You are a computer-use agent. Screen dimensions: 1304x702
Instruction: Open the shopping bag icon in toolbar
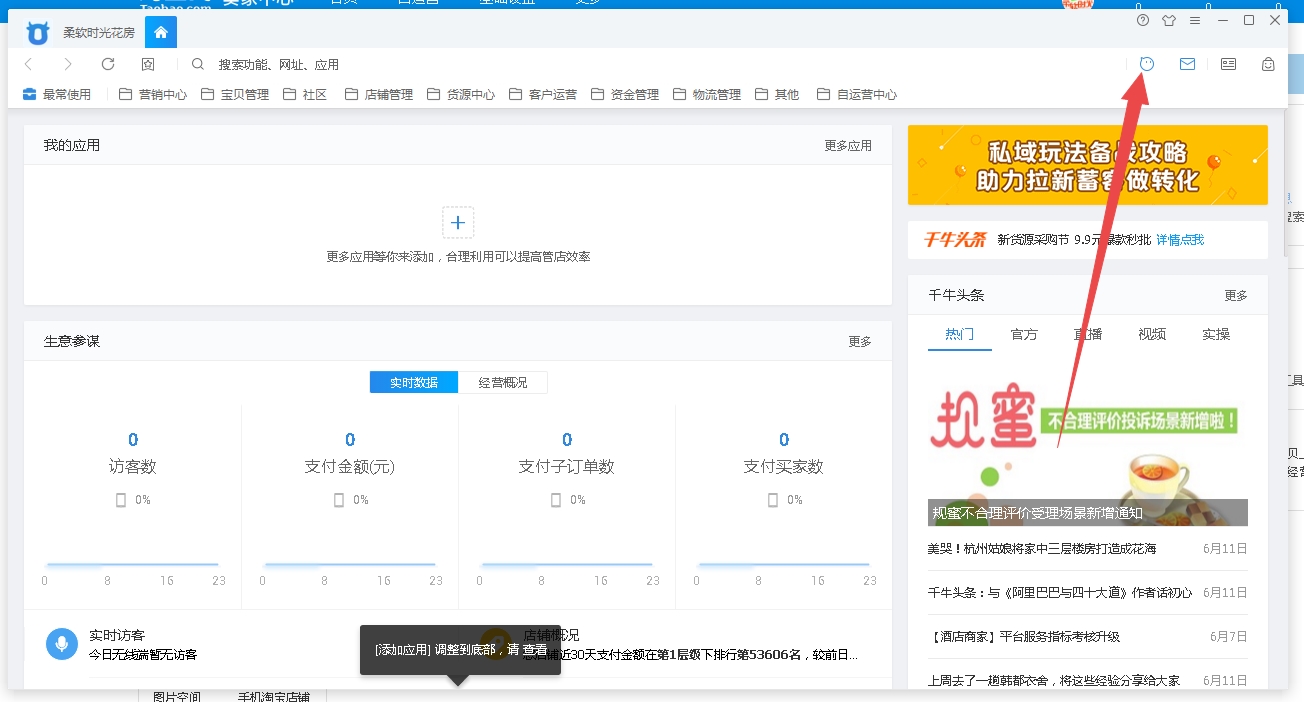click(1268, 64)
